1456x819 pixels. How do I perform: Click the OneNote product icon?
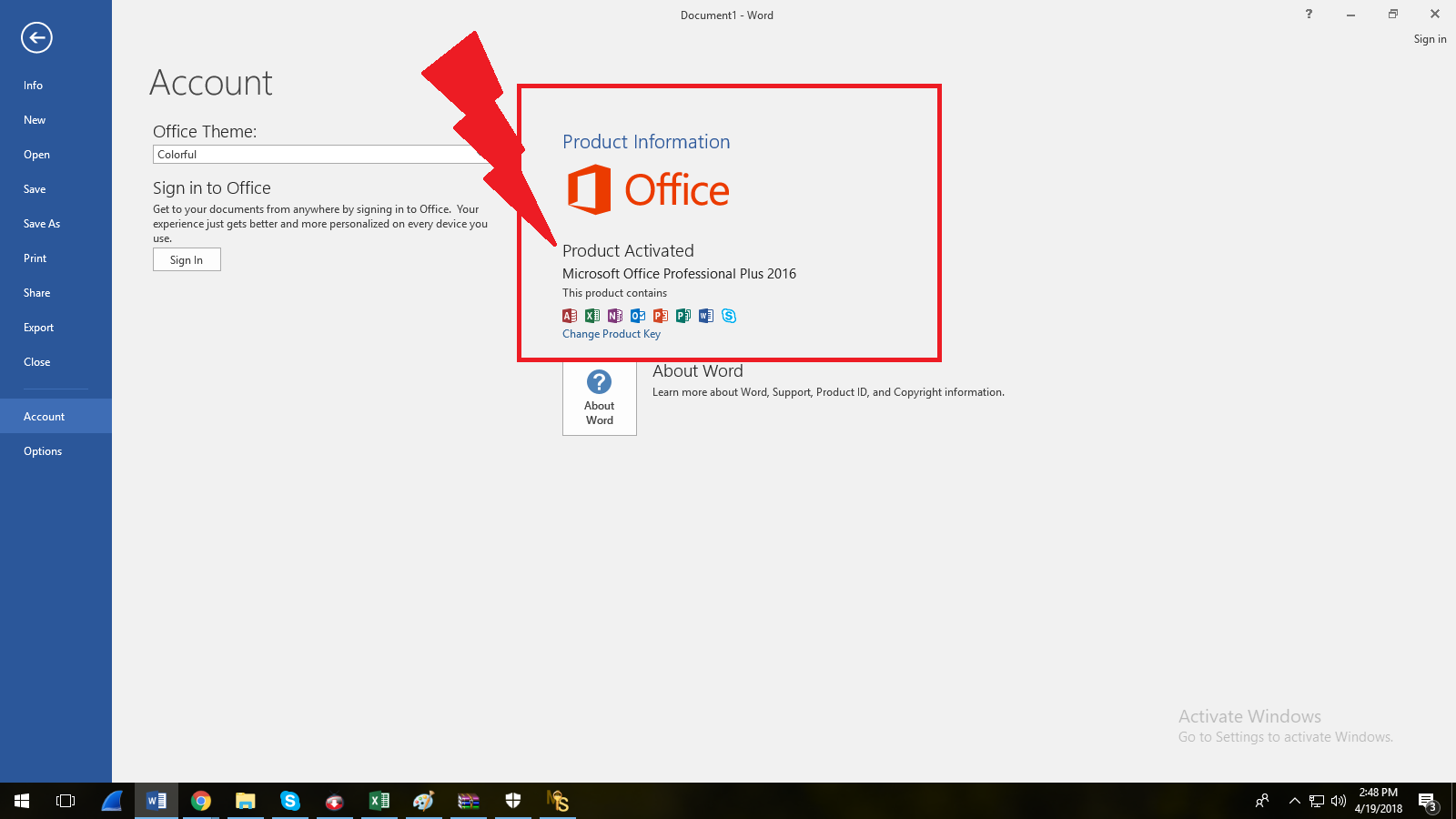coord(615,316)
